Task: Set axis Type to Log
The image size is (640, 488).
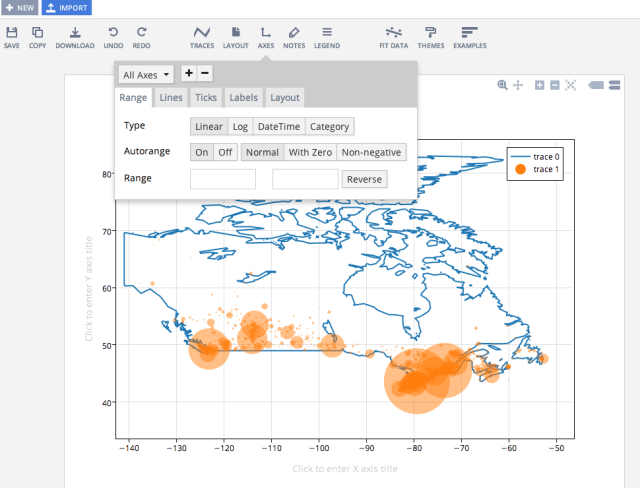Action: (240, 127)
